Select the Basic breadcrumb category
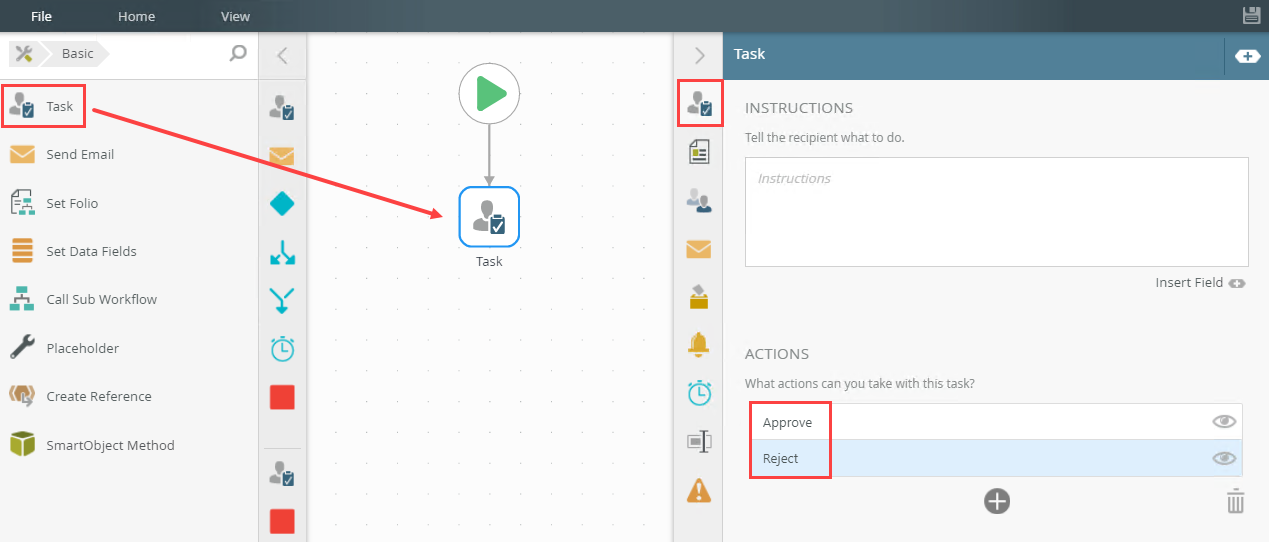 pyautogui.click(x=77, y=54)
